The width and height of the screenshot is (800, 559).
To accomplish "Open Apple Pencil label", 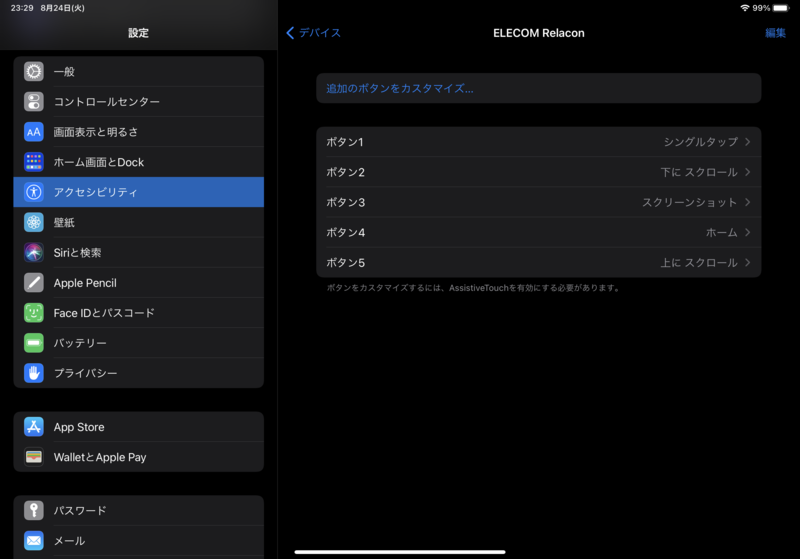I will click(85, 283).
